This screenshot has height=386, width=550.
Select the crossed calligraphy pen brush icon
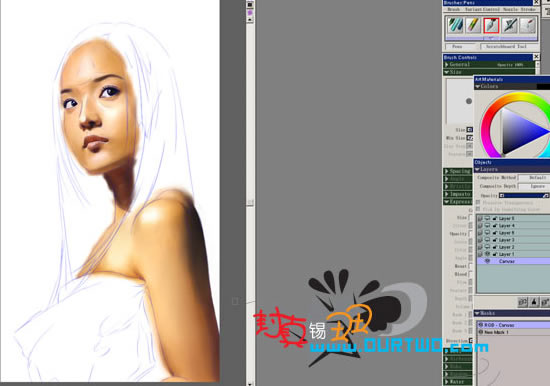509,25
